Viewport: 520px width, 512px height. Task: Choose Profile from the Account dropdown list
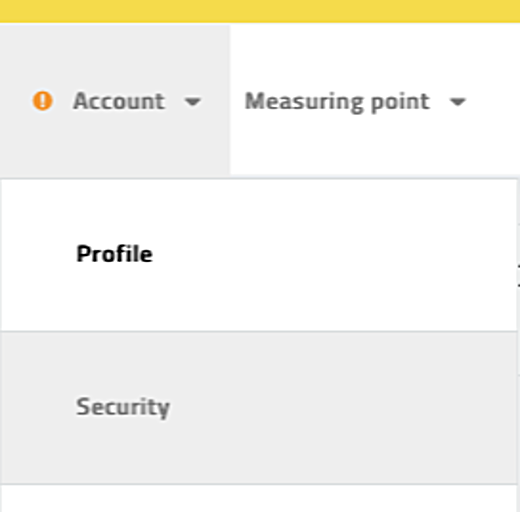[115, 254]
